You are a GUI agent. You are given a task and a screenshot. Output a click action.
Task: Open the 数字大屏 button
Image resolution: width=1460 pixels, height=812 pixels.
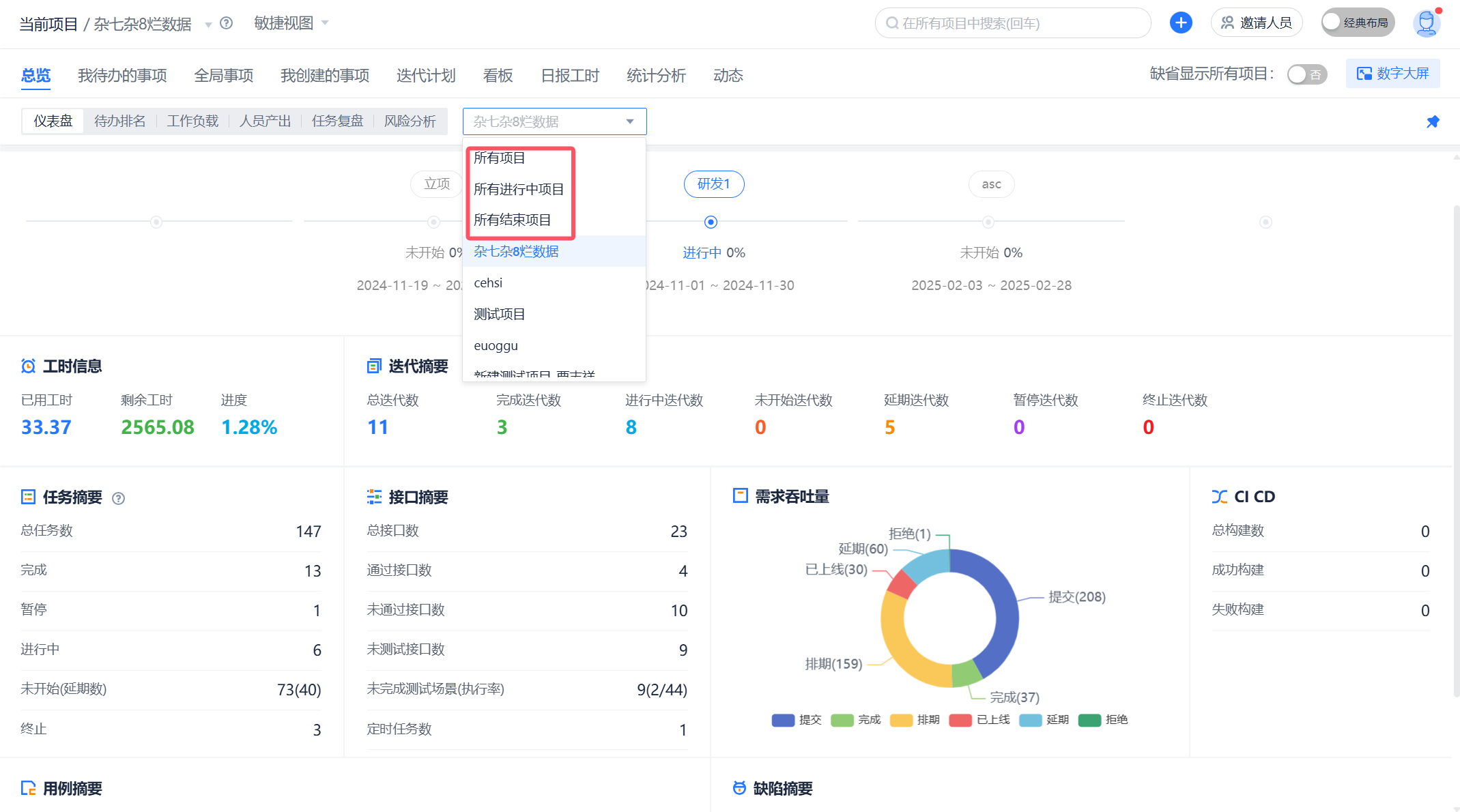coord(1392,74)
